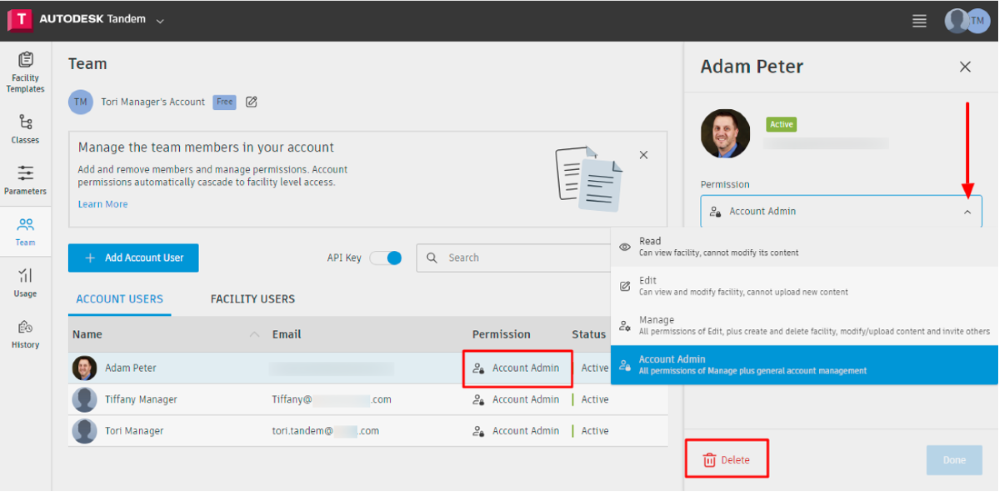Open the Learn More link

tap(103, 204)
